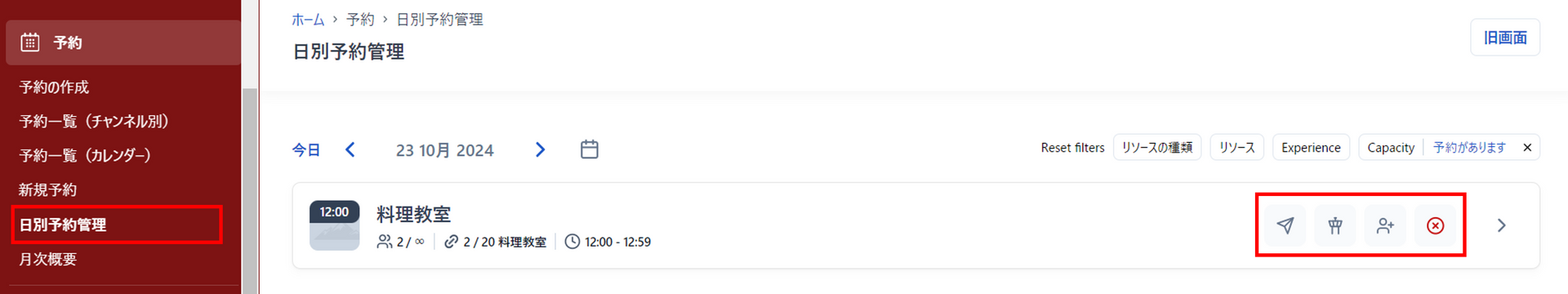Go to next day arrow

pyautogui.click(x=540, y=149)
